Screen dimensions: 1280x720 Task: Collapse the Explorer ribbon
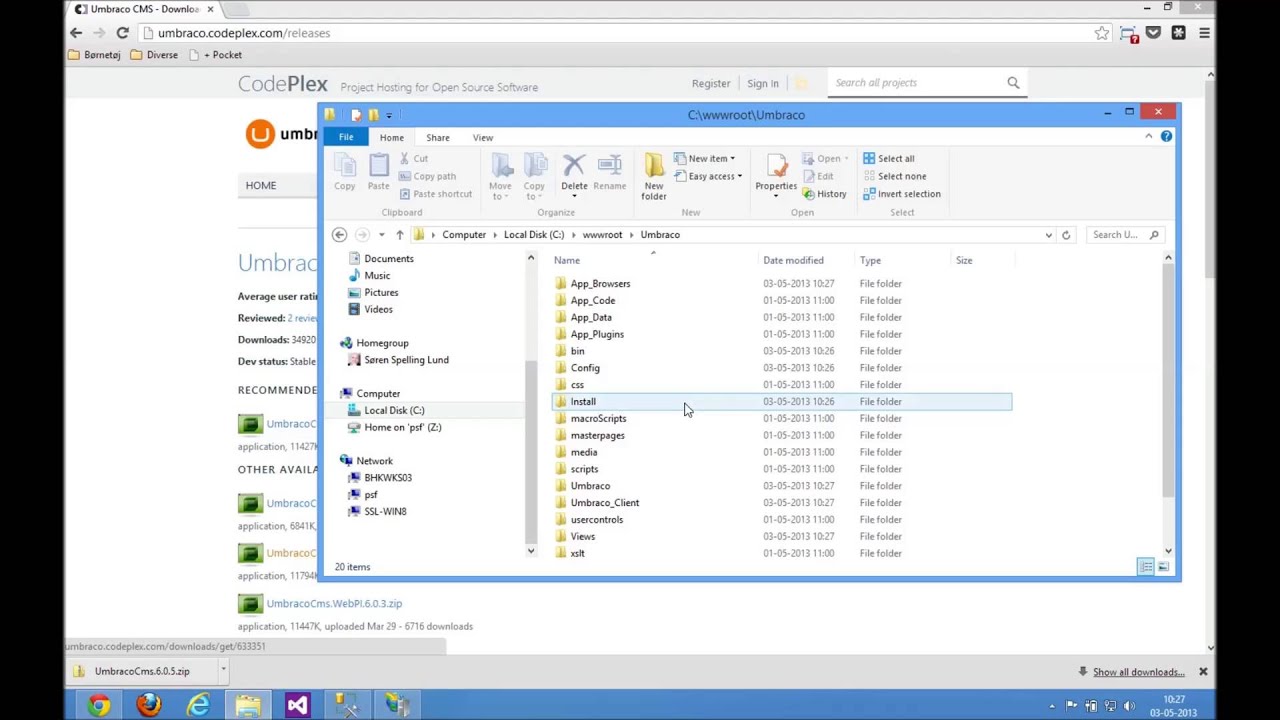coord(1148,136)
